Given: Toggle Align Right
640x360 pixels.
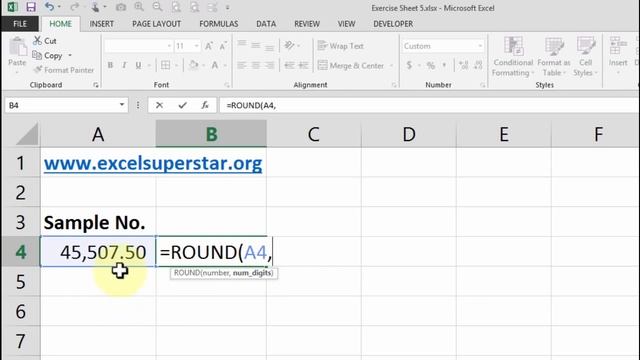Looking at the screenshot, I should coord(269,65).
